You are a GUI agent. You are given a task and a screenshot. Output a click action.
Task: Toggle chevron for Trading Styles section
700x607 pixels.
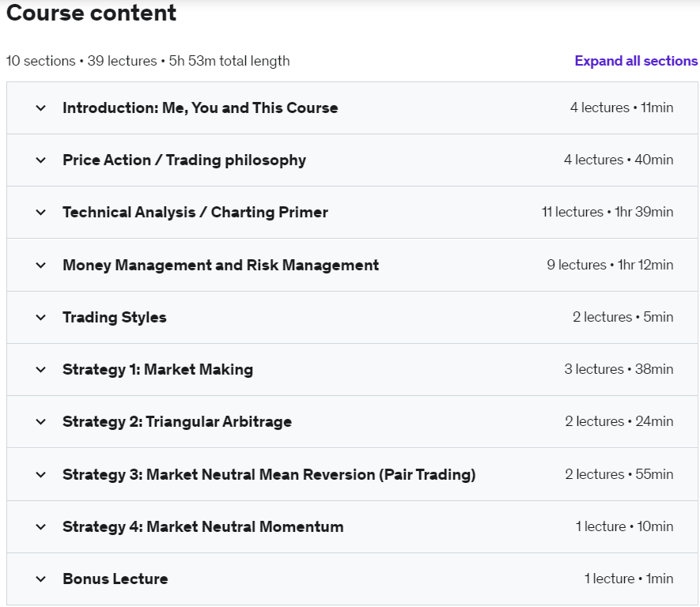[x=41, y=317]
